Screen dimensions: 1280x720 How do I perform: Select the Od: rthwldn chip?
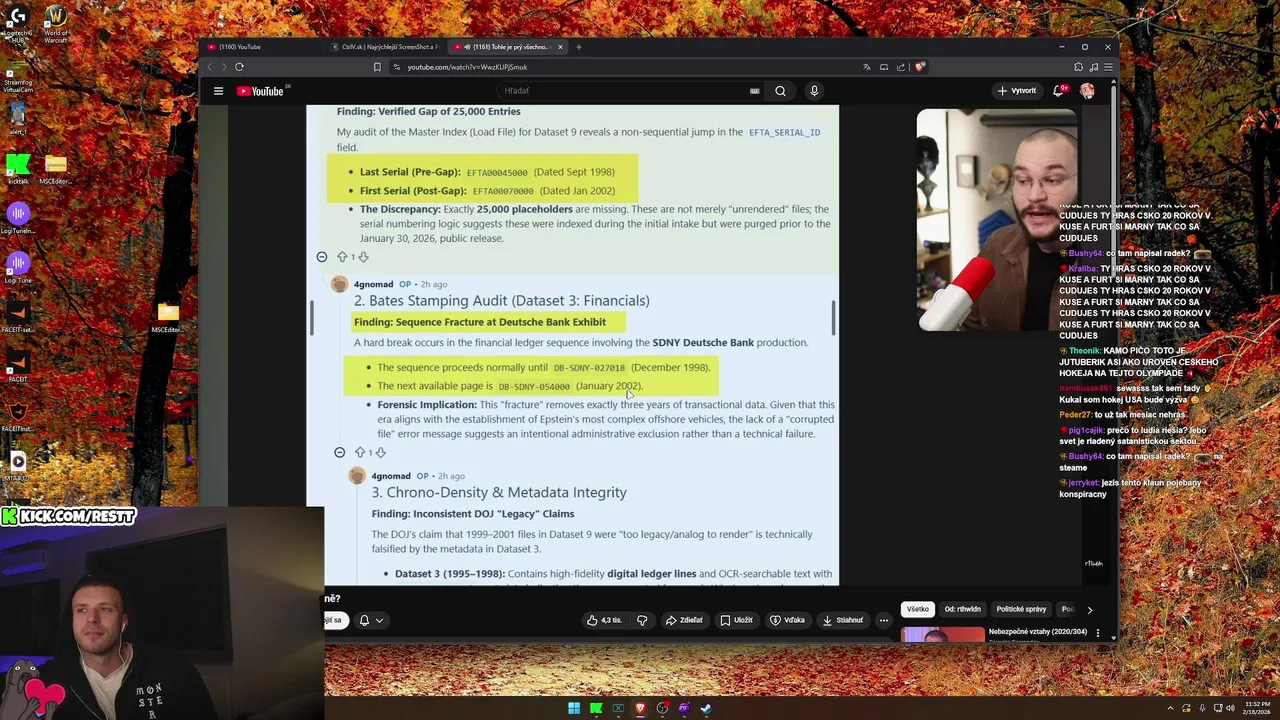point(962,609)
